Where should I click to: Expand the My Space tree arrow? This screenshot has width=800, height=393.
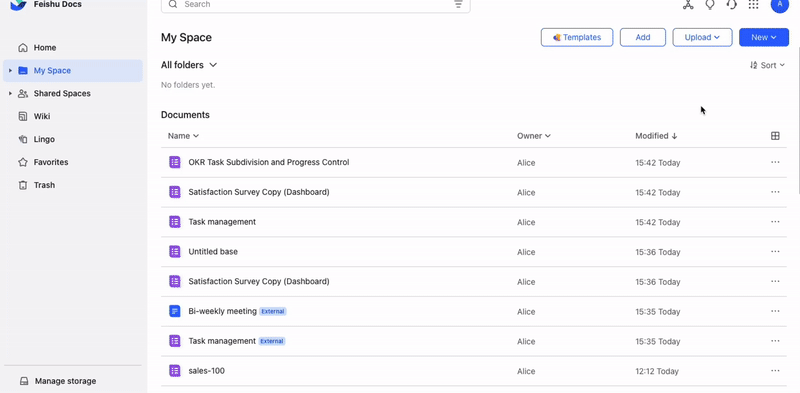pyautogui.click(x=10, y=70)
